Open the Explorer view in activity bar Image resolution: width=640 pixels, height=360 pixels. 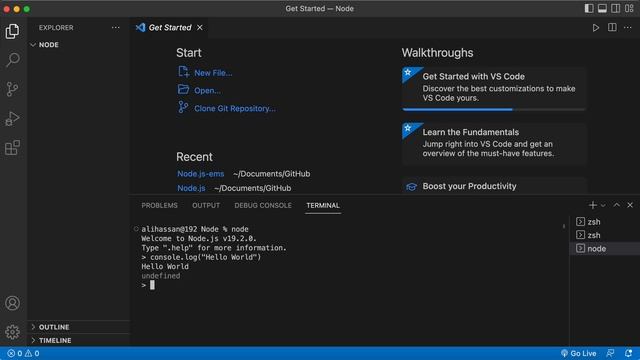[x=12, y=31]
